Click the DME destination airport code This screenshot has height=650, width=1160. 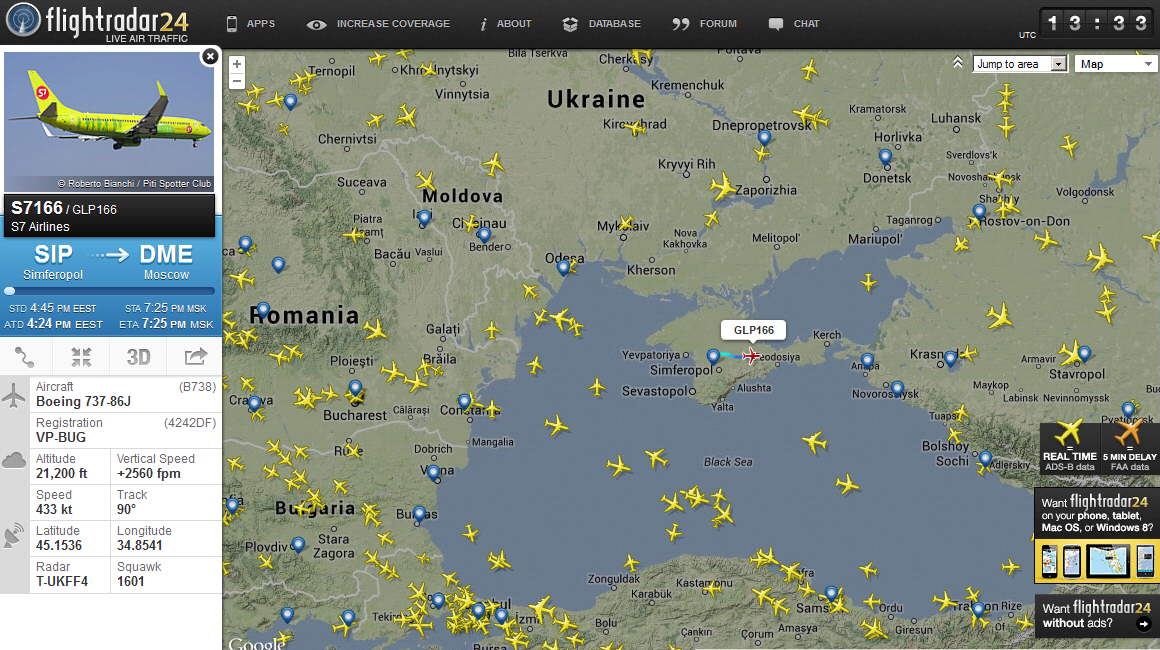pos(166,254)
